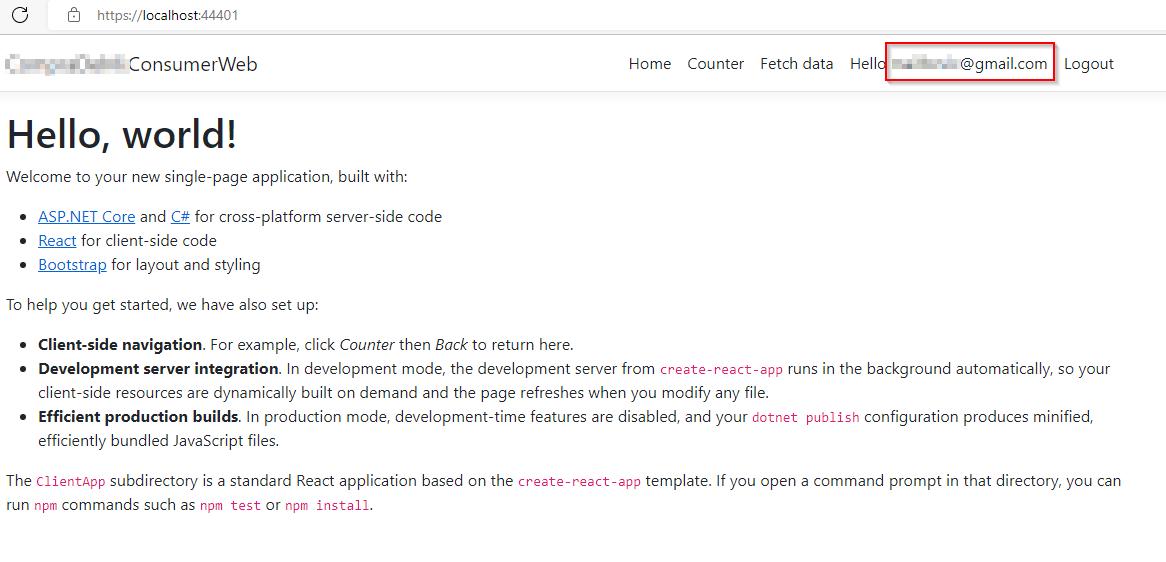1166x562 pixels.
Task: Click the 'Client-side navigation' bold text
Action: (120, 345)
